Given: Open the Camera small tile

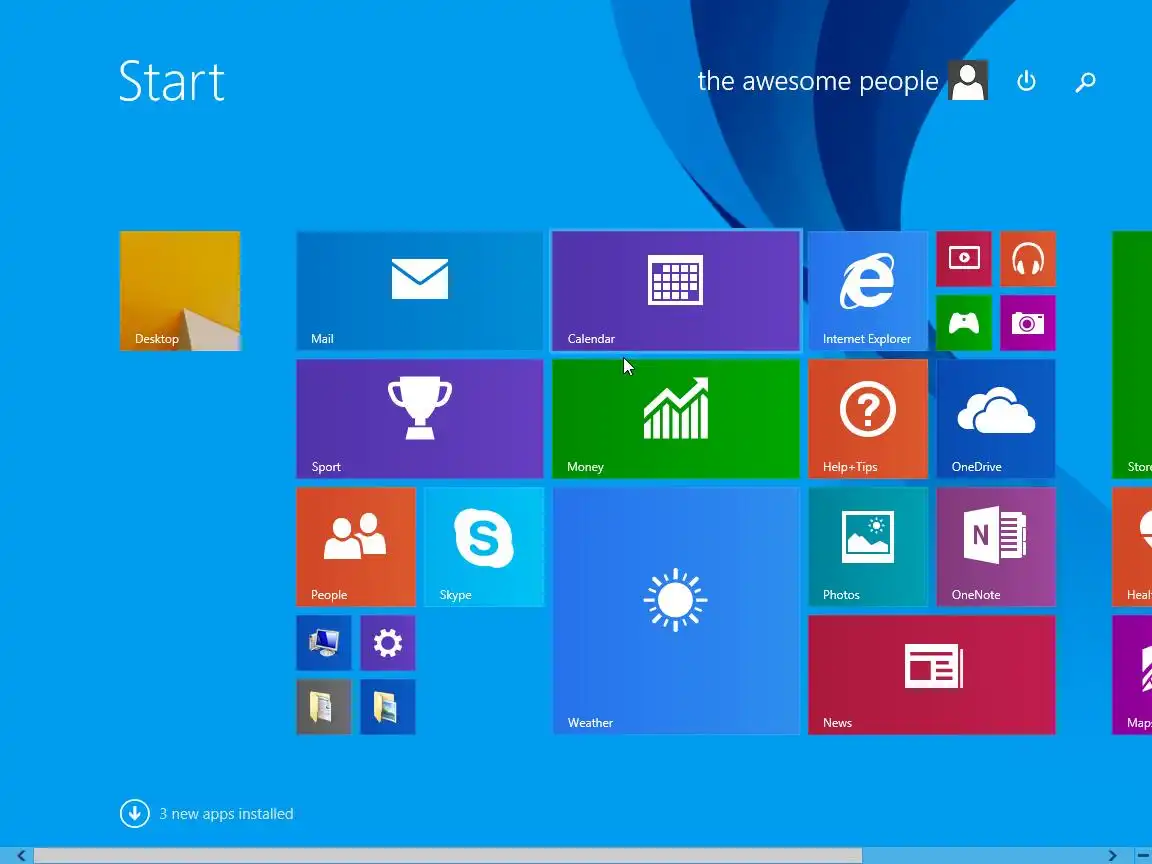Looking at the screenshot, I should coord(1028,323).
